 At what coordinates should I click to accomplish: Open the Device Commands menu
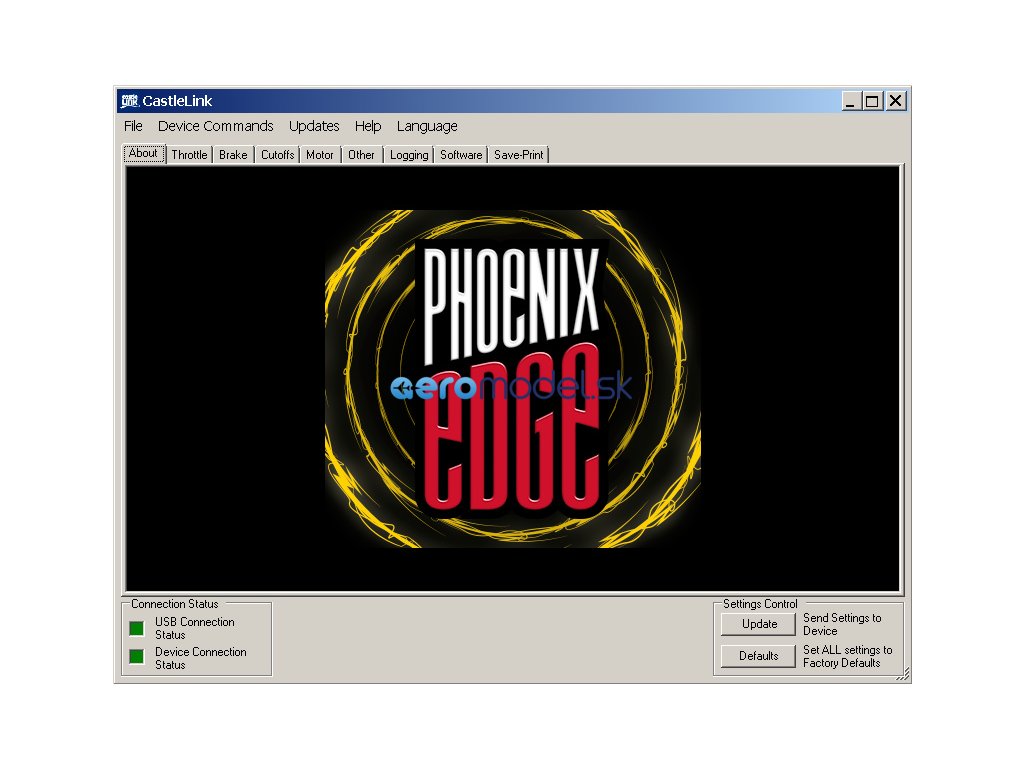[x=215, y=126]
